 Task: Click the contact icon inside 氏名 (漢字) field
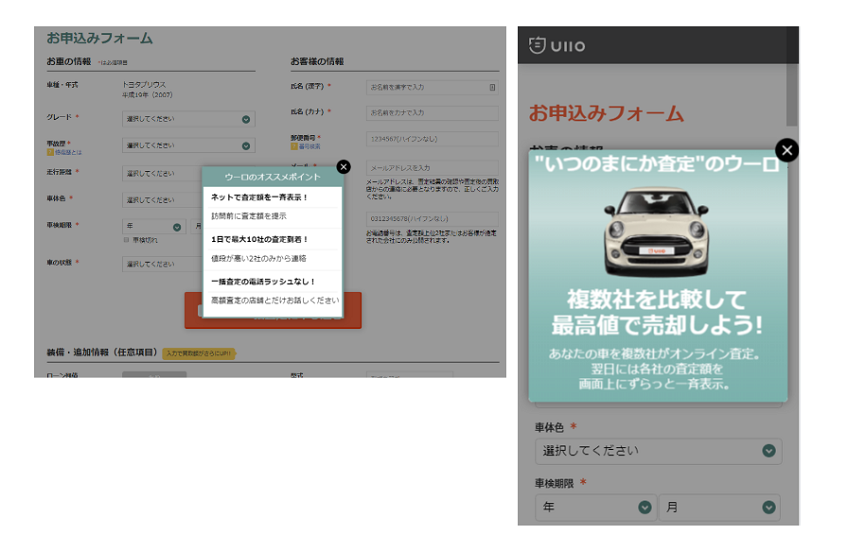492,88
